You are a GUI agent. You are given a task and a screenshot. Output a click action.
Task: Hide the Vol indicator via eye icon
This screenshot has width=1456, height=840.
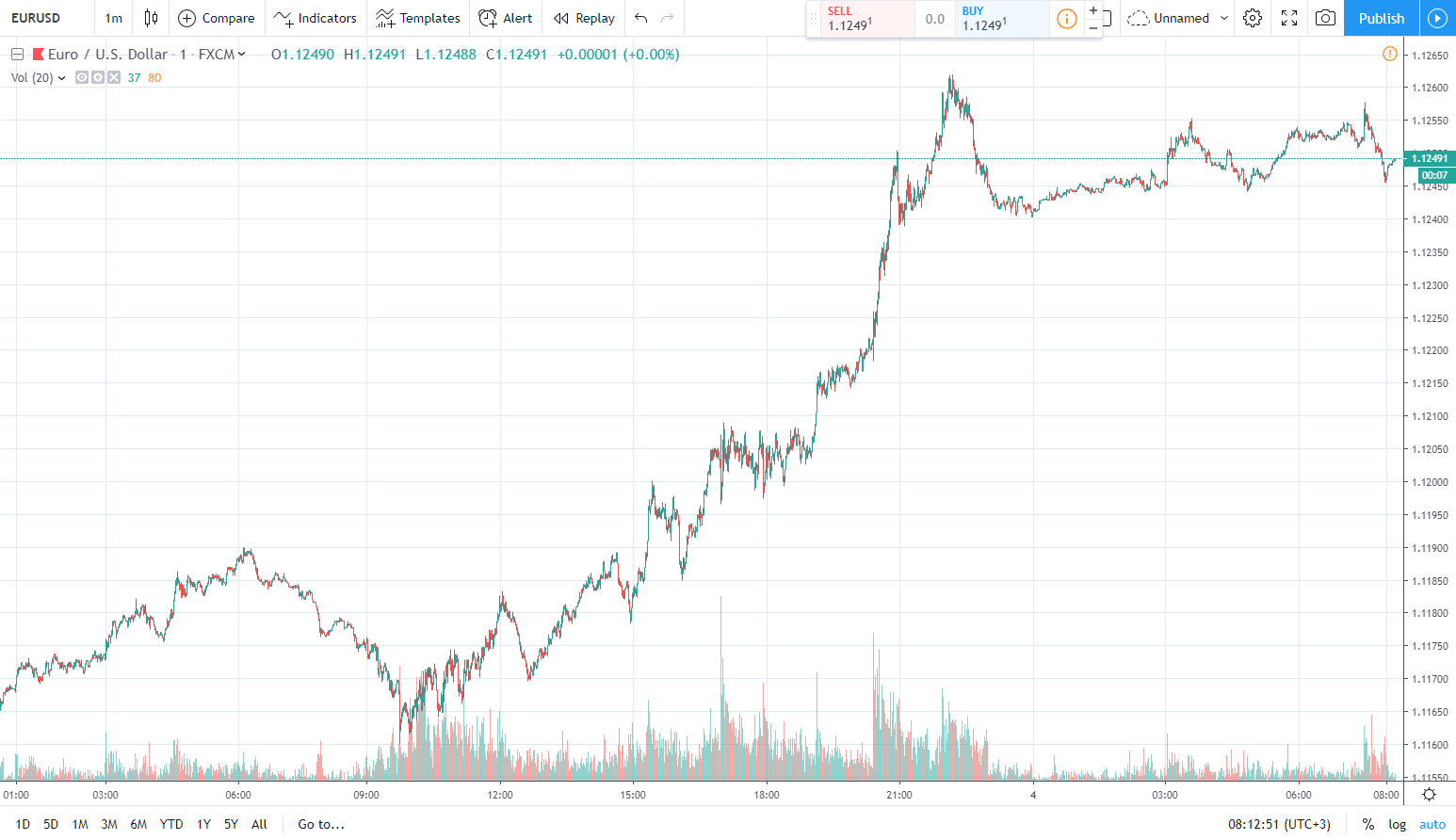pyautogui.click(x=82, y=77)
